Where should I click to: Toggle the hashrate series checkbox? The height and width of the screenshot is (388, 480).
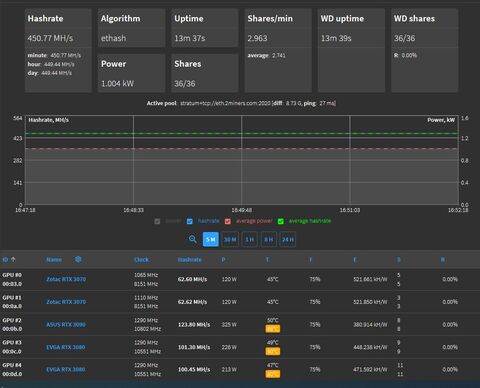click(190, 221)
